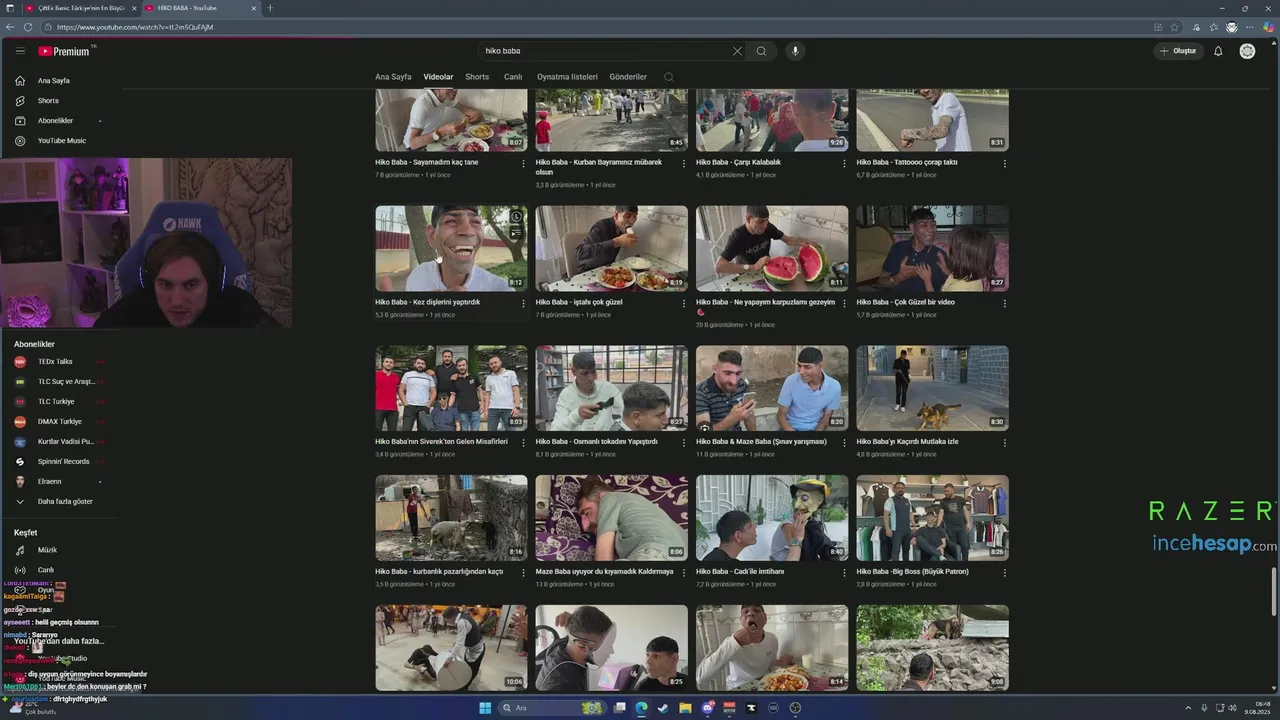The image size is (1280, 720).
Task: Open video titled Cadı'ile imtihanı
Action: click(740, 572)
